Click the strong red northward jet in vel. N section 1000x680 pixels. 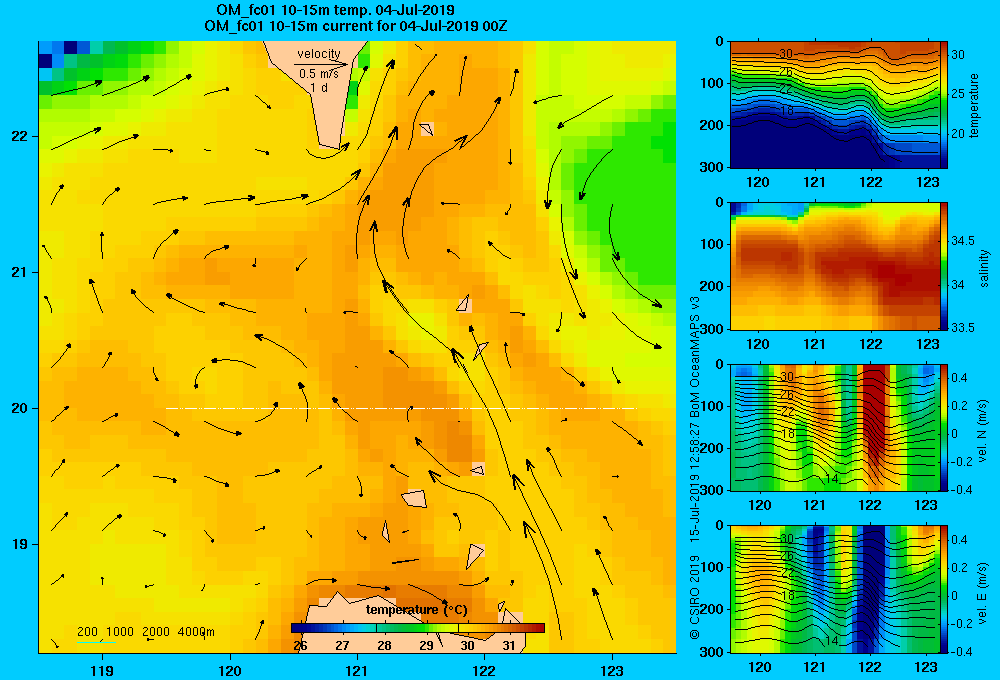(x=875, y=415)
